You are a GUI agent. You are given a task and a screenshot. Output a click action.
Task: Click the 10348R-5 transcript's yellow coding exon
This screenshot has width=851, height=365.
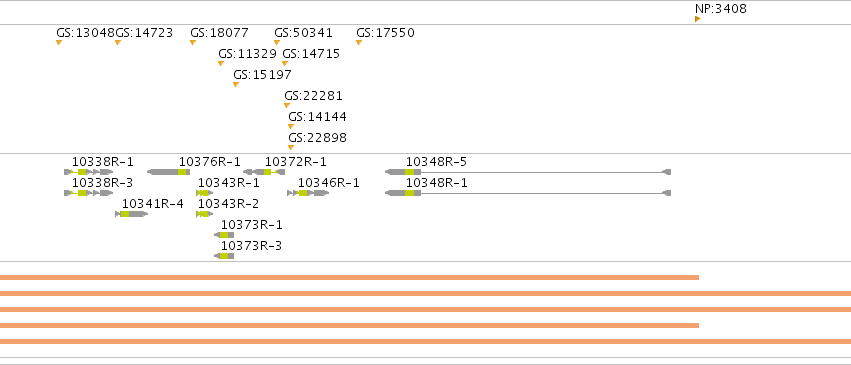pos(409,172)
